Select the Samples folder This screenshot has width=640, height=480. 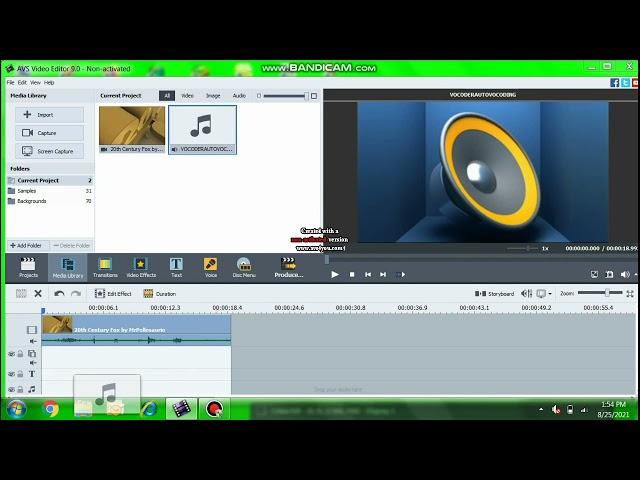click(27, 191)
